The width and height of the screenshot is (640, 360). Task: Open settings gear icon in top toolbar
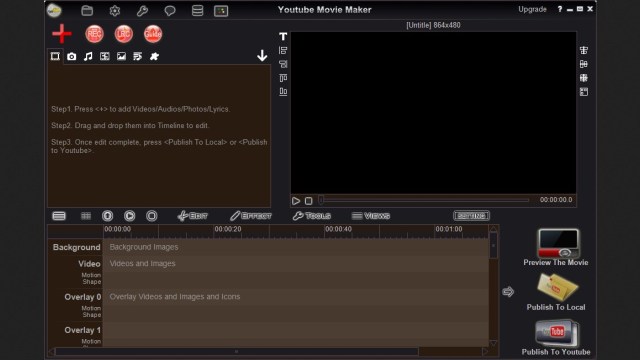point(115,11)
